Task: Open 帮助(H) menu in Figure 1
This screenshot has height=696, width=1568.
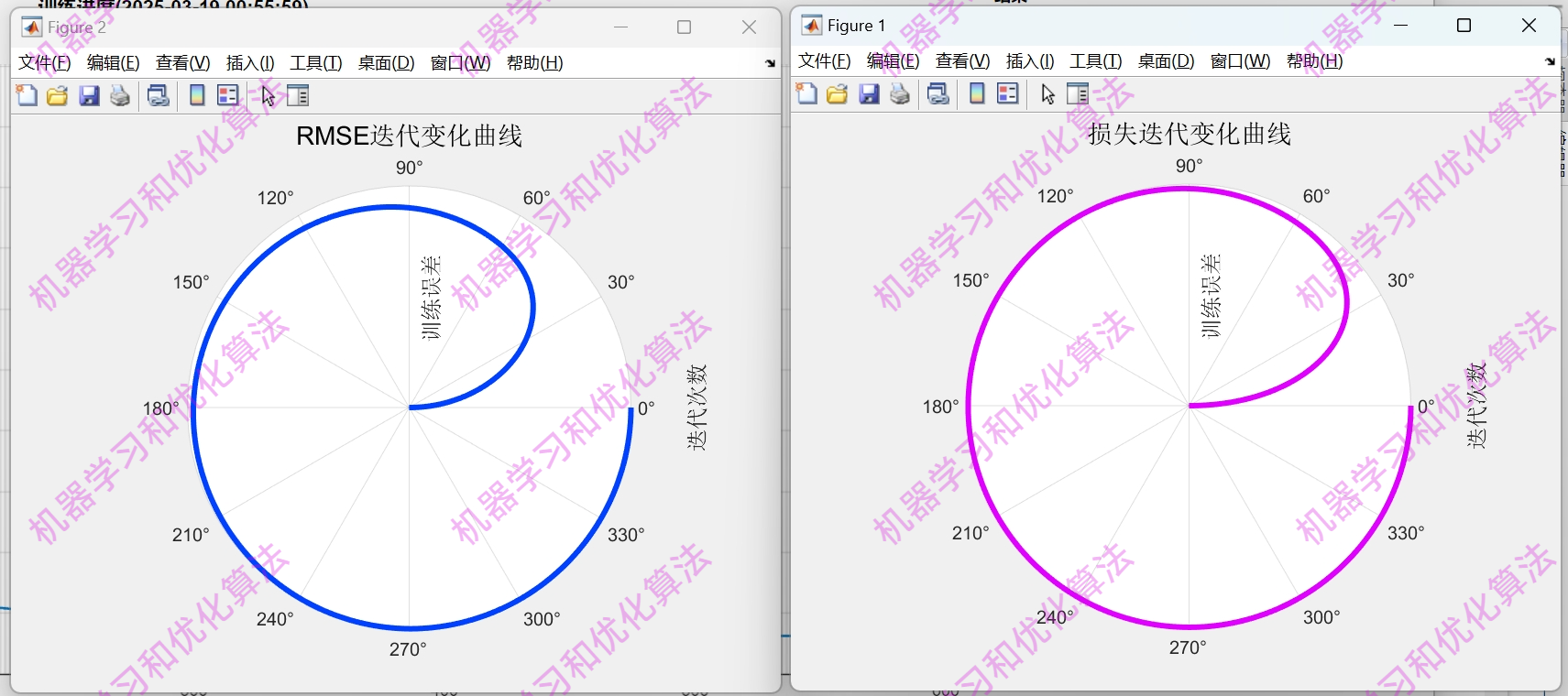Action: coord(1315,61)
